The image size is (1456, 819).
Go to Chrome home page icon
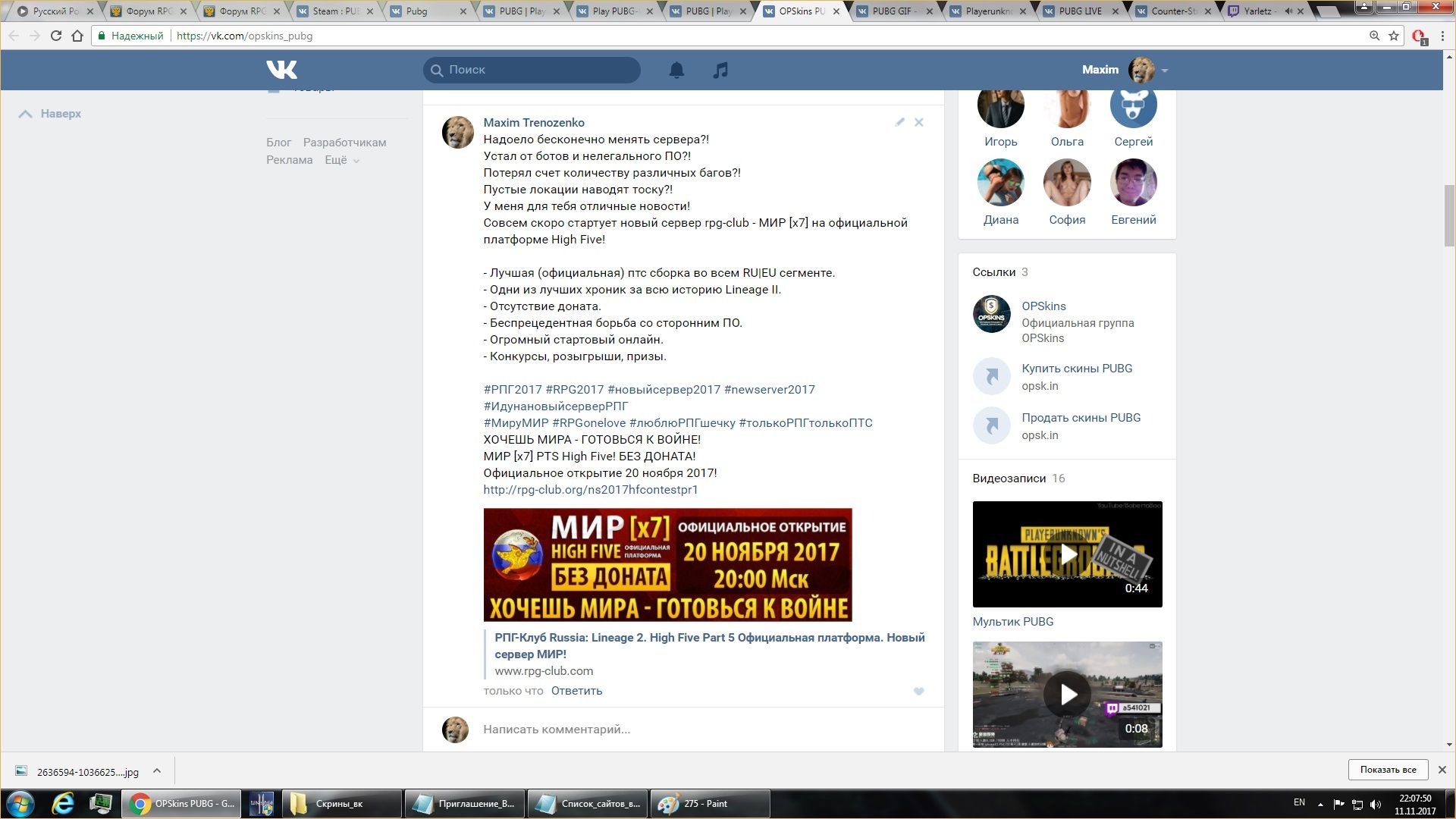tap(77, 36)
